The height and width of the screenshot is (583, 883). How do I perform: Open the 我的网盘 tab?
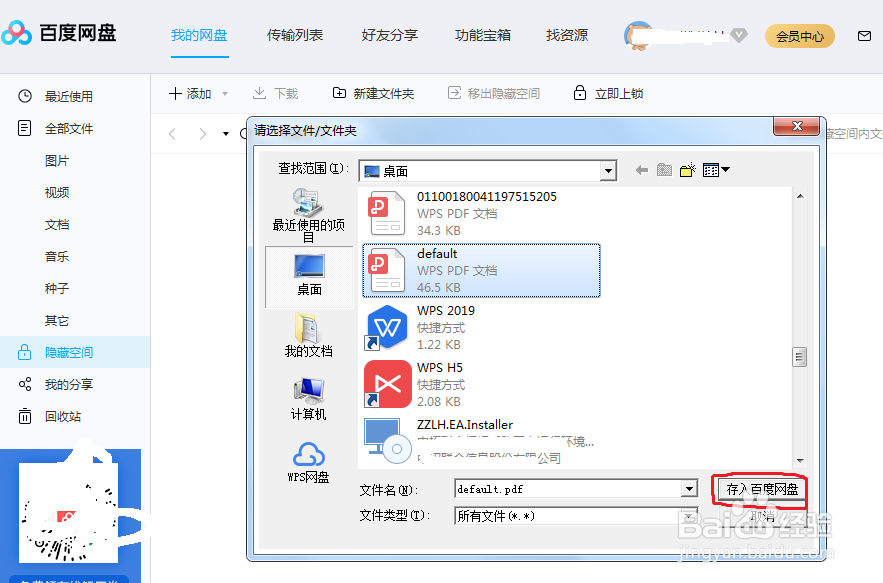199,35
